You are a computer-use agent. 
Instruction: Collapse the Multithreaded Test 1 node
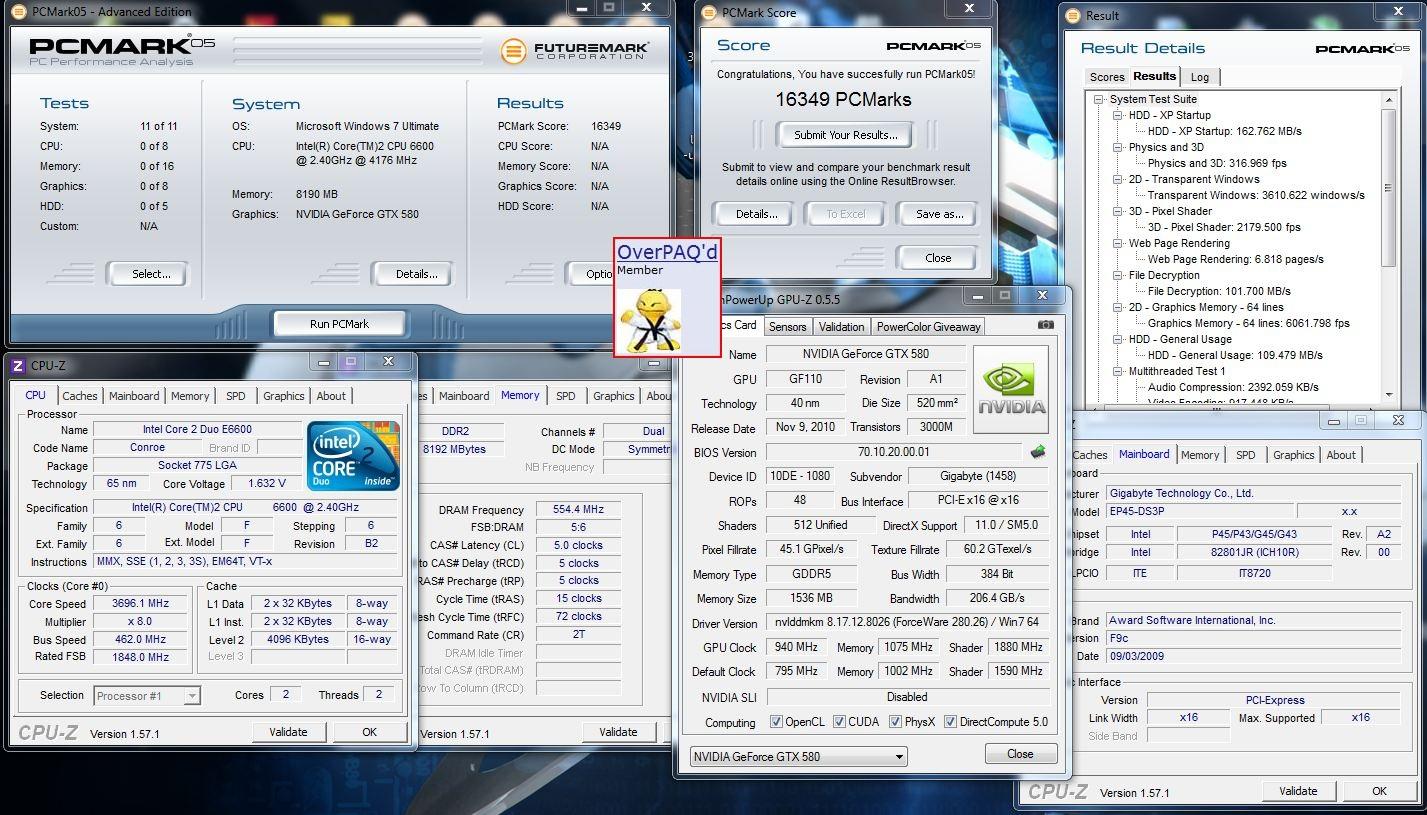point(1118,371)
